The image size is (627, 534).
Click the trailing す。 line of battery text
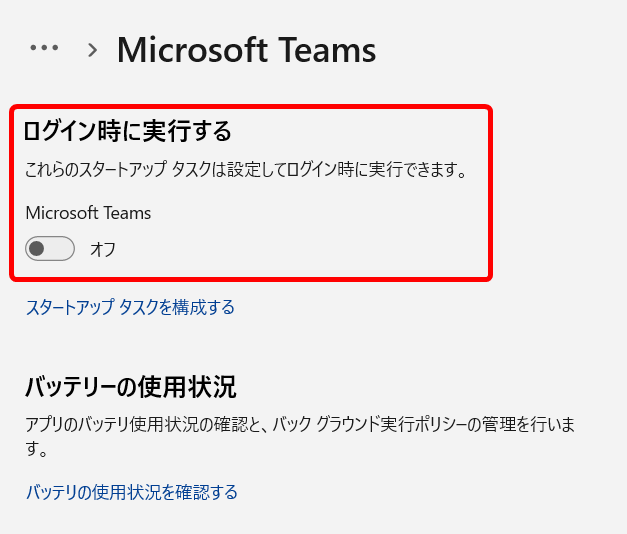(x=36, y=449)
